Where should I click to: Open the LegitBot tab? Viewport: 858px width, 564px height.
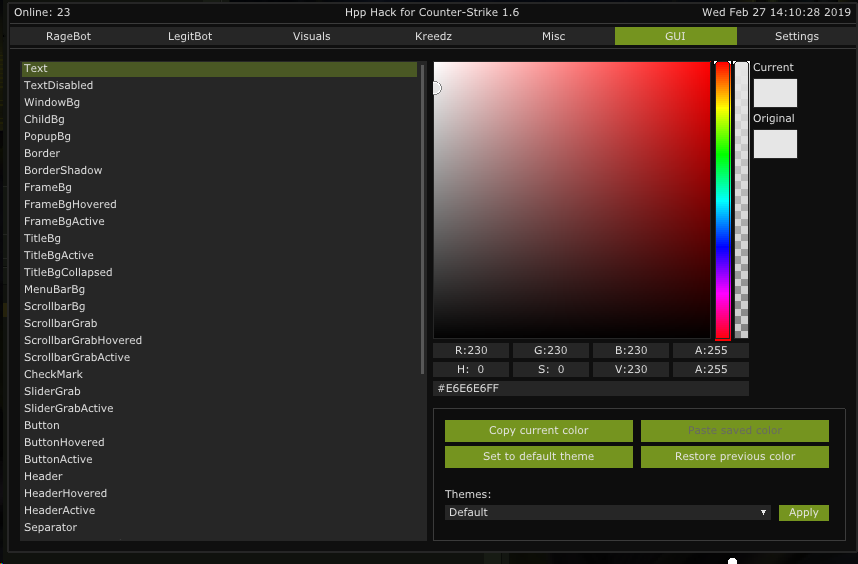click(x=190, y=36)
